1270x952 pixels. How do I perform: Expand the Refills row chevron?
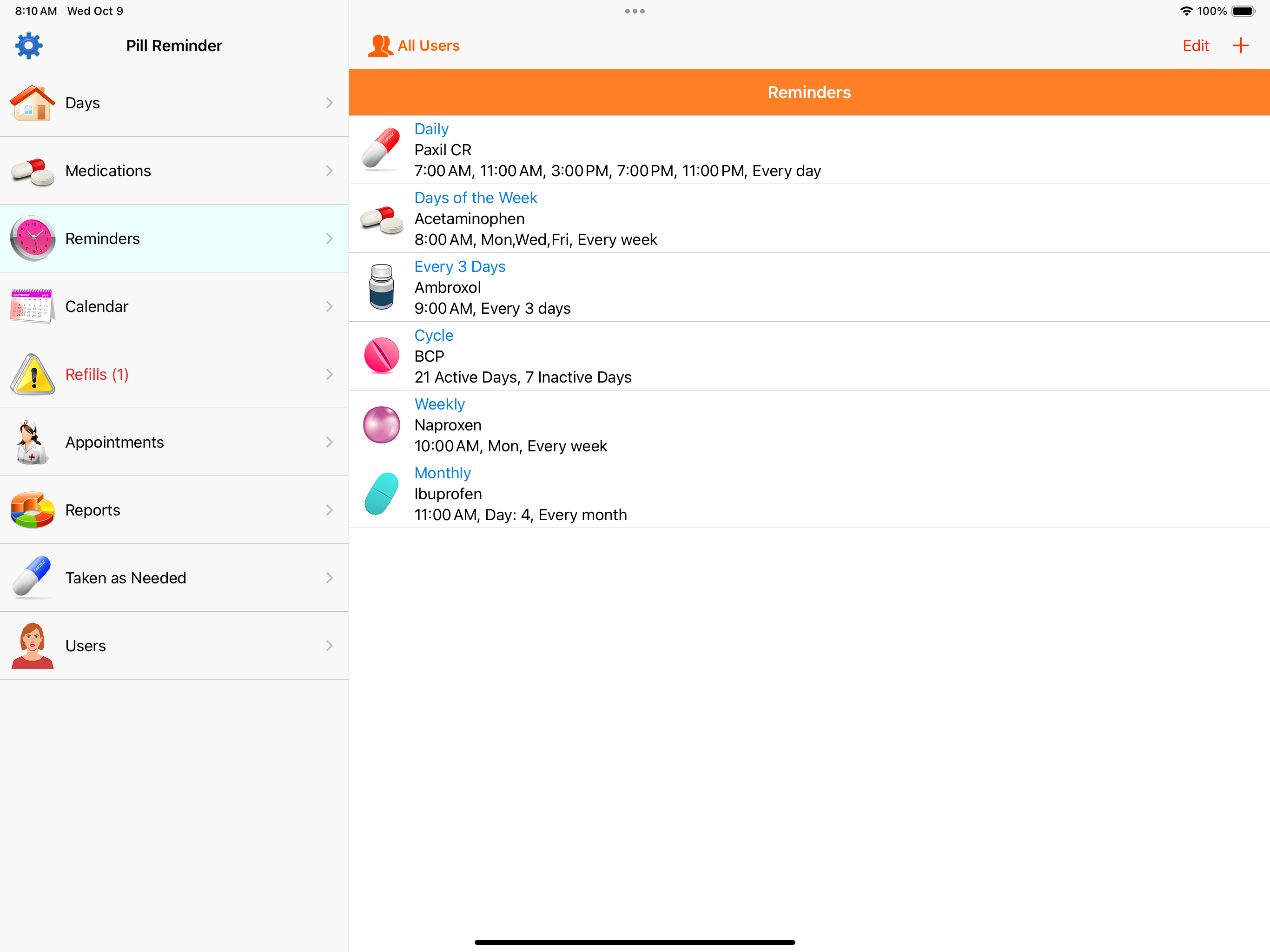click(x=329, y=374)
